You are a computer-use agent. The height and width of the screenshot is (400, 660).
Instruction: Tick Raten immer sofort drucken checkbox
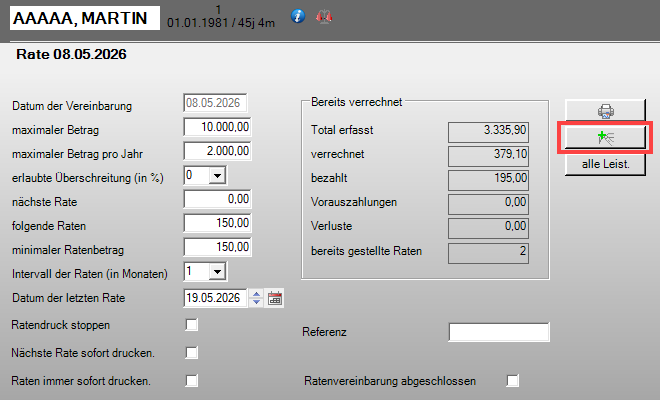192,381
